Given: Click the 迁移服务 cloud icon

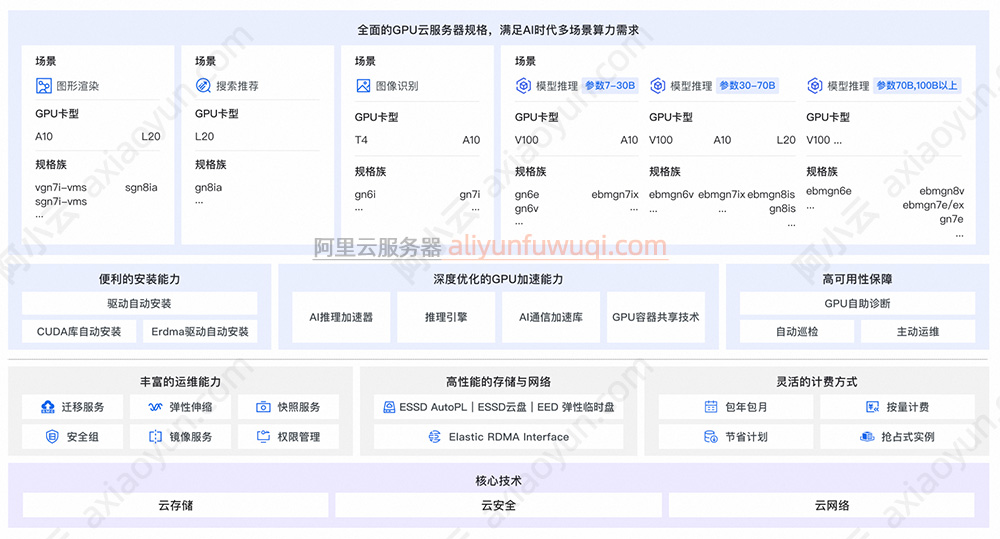Looking at the screenshot, I should [48, 407].
